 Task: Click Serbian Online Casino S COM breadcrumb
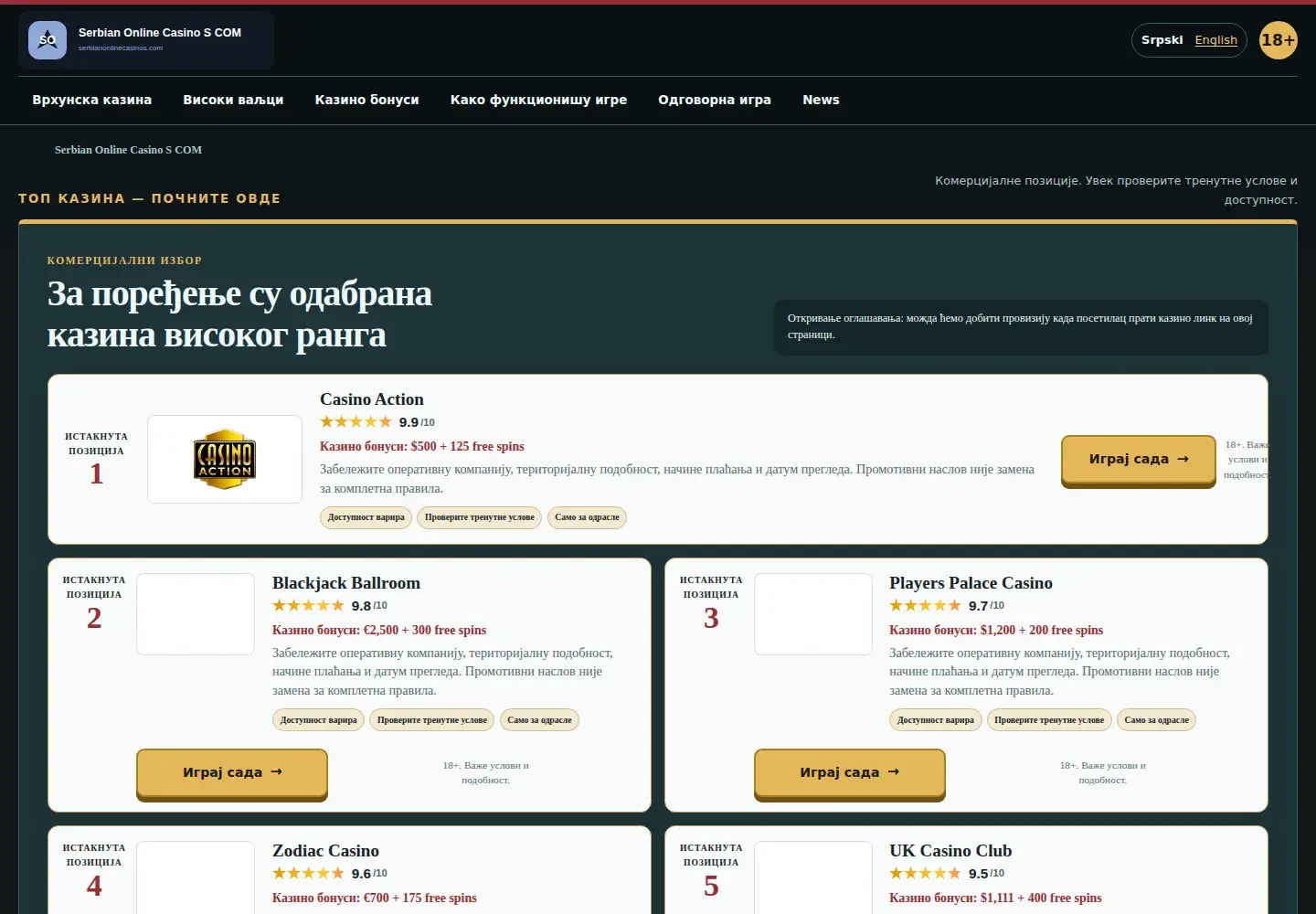(x=128, y=150)
